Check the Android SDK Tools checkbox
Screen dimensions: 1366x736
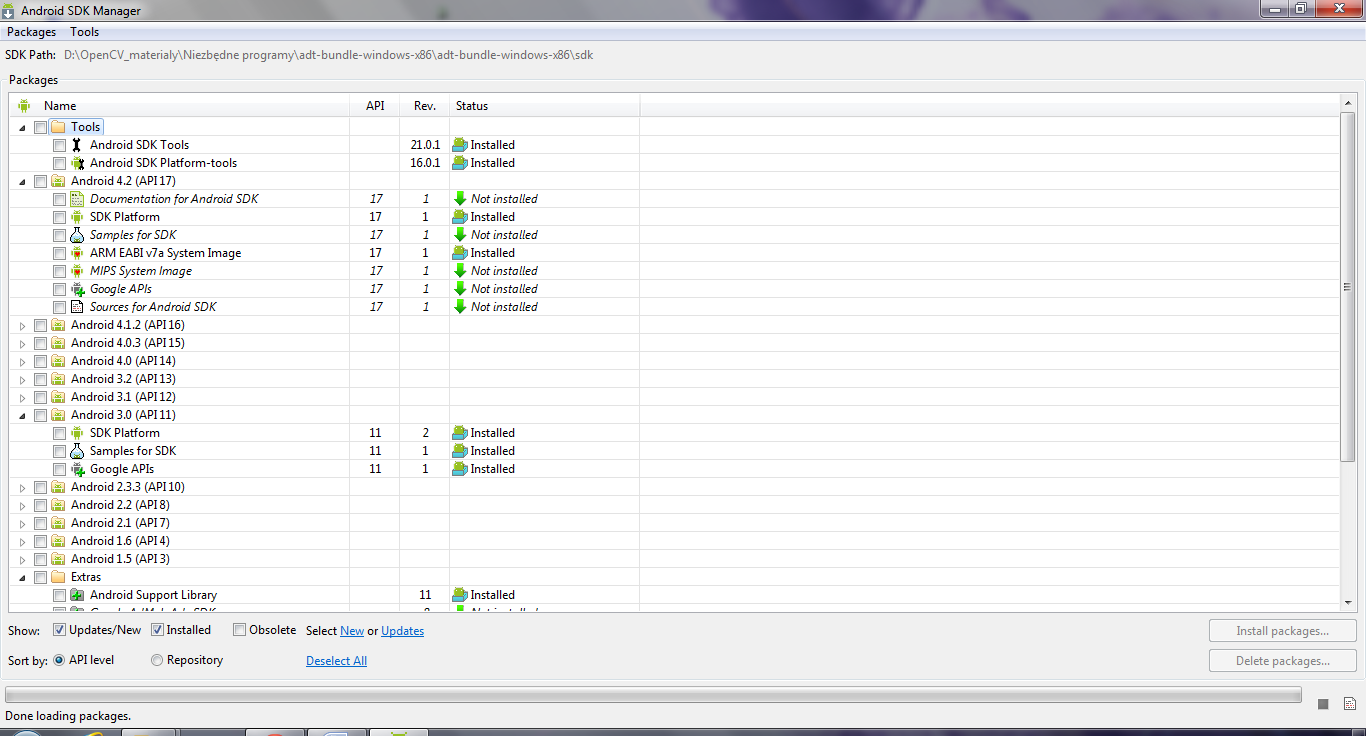[59, 145]
